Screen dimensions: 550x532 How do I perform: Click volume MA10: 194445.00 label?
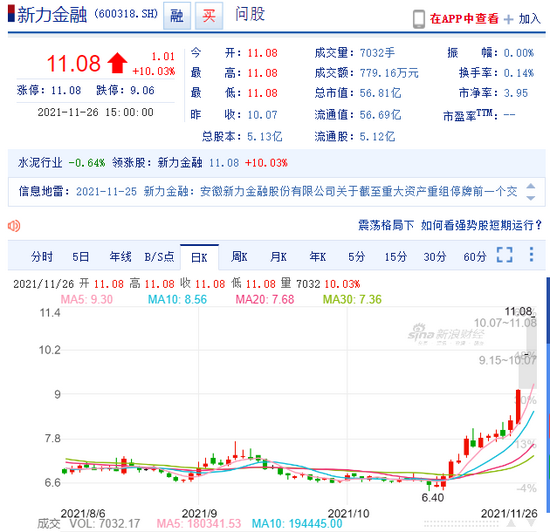[297, 524]
